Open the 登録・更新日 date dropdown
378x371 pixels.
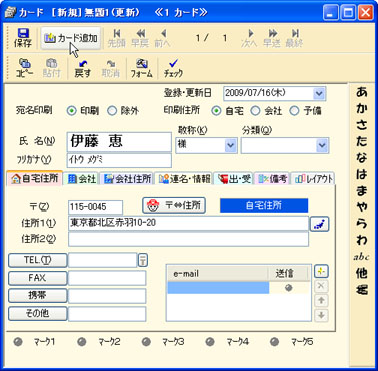(x=319, y=93)
